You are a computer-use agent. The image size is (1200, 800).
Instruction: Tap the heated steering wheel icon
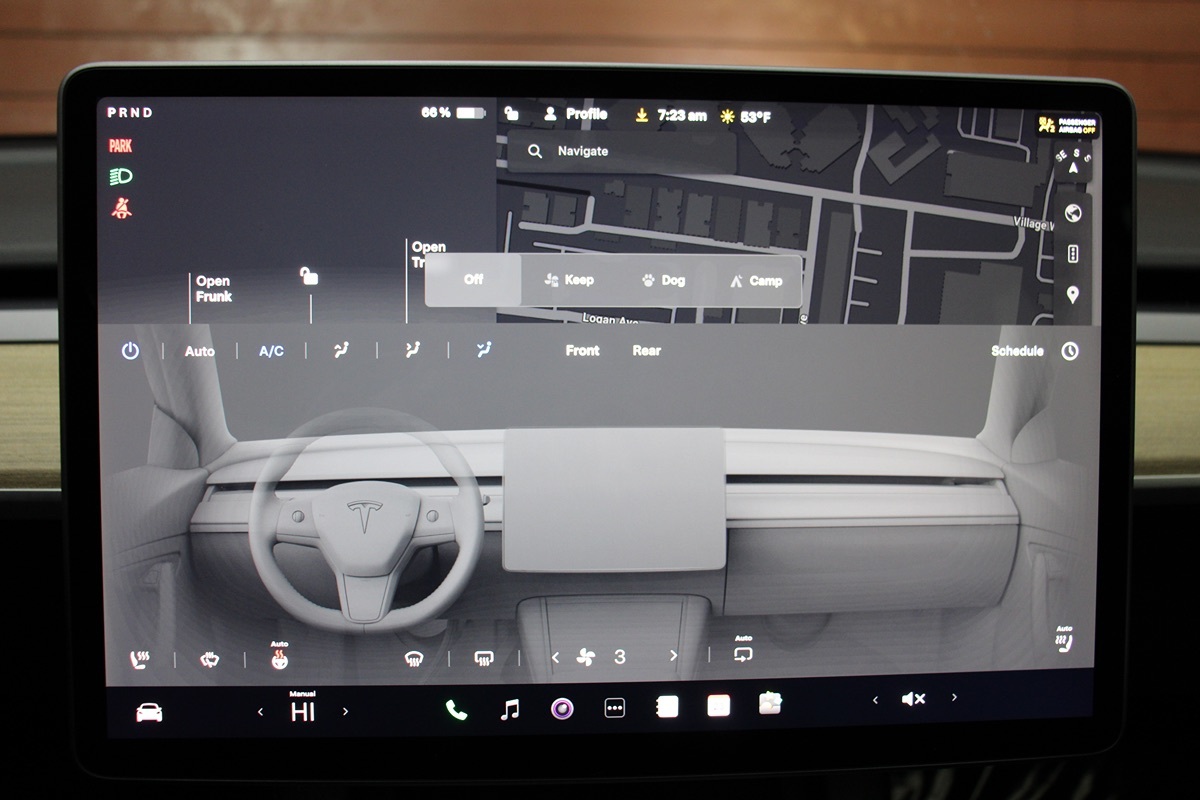point(279,659)
